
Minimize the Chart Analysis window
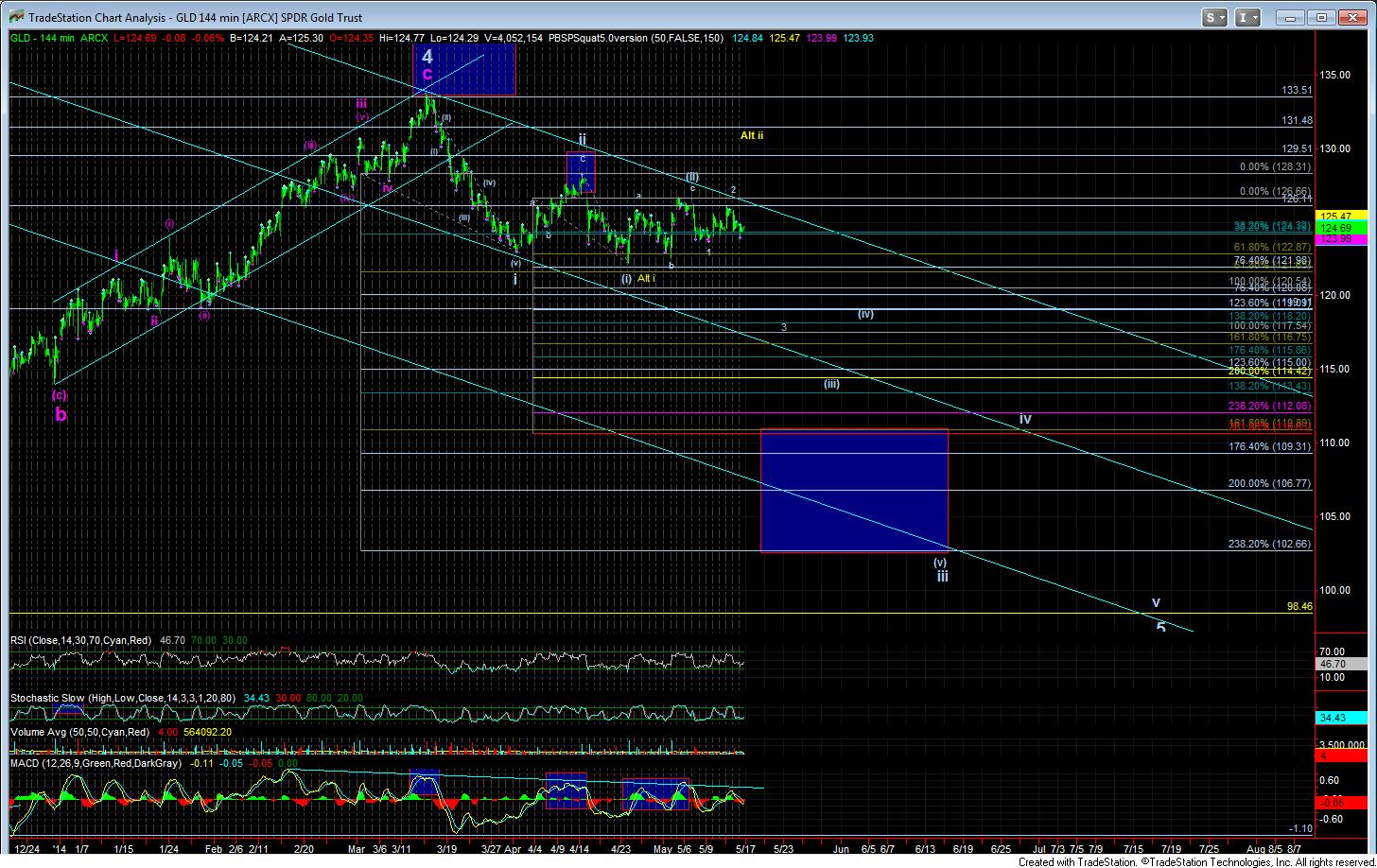[x=1291, y=17]
